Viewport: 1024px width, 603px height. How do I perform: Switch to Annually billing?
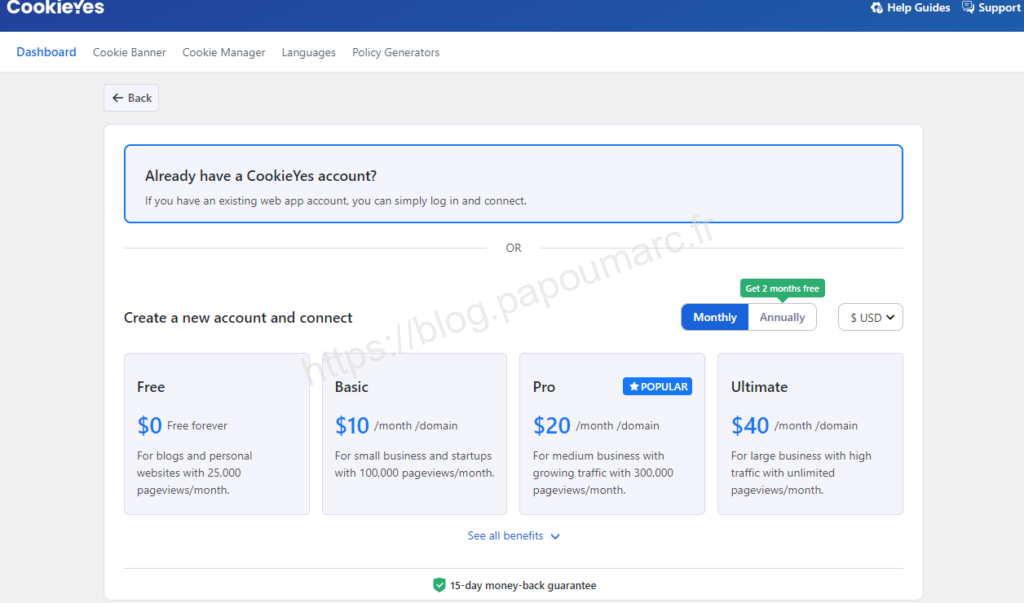[x=782, y=317]
